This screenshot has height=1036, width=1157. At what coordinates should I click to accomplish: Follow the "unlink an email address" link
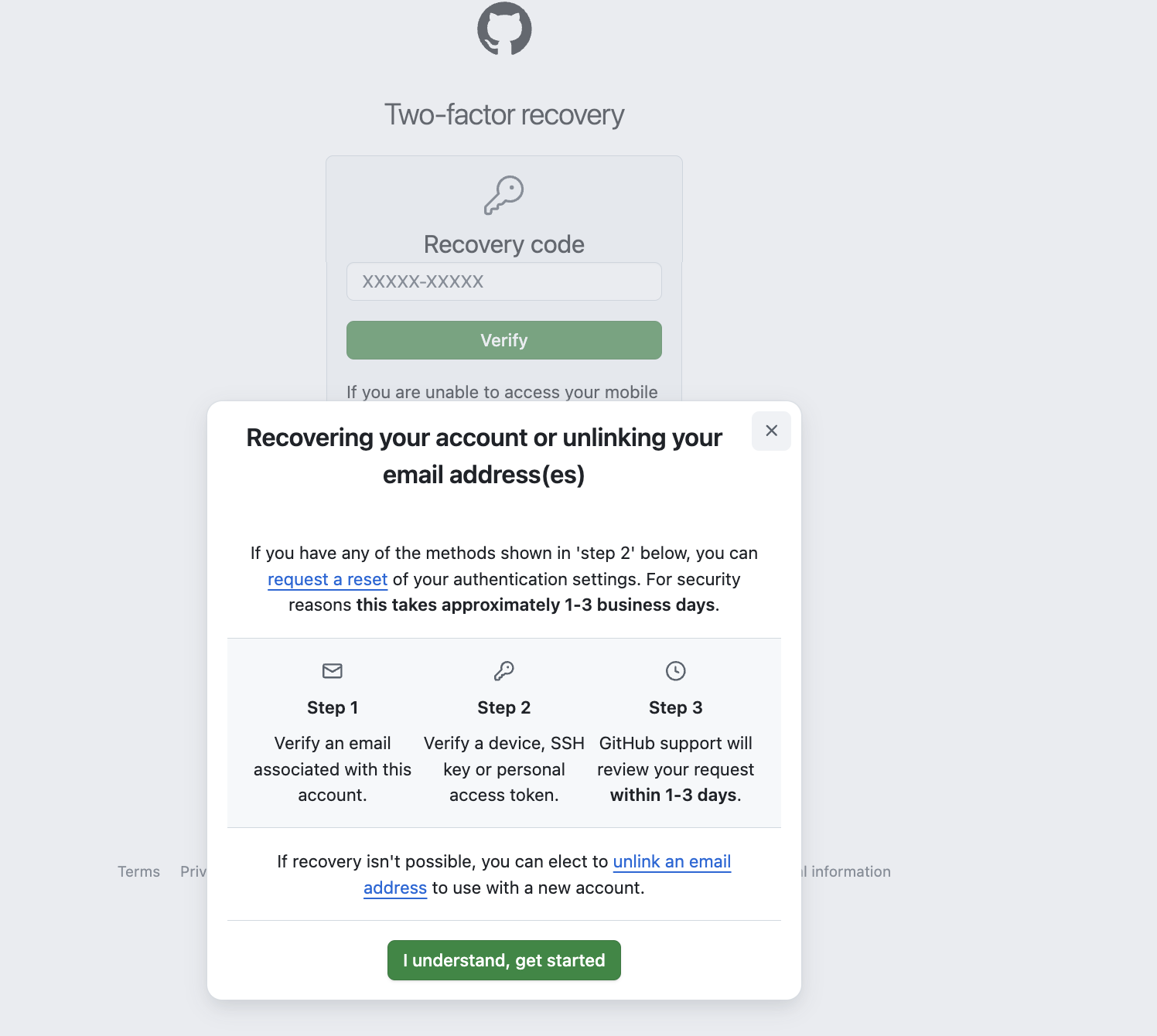(671, 861)
